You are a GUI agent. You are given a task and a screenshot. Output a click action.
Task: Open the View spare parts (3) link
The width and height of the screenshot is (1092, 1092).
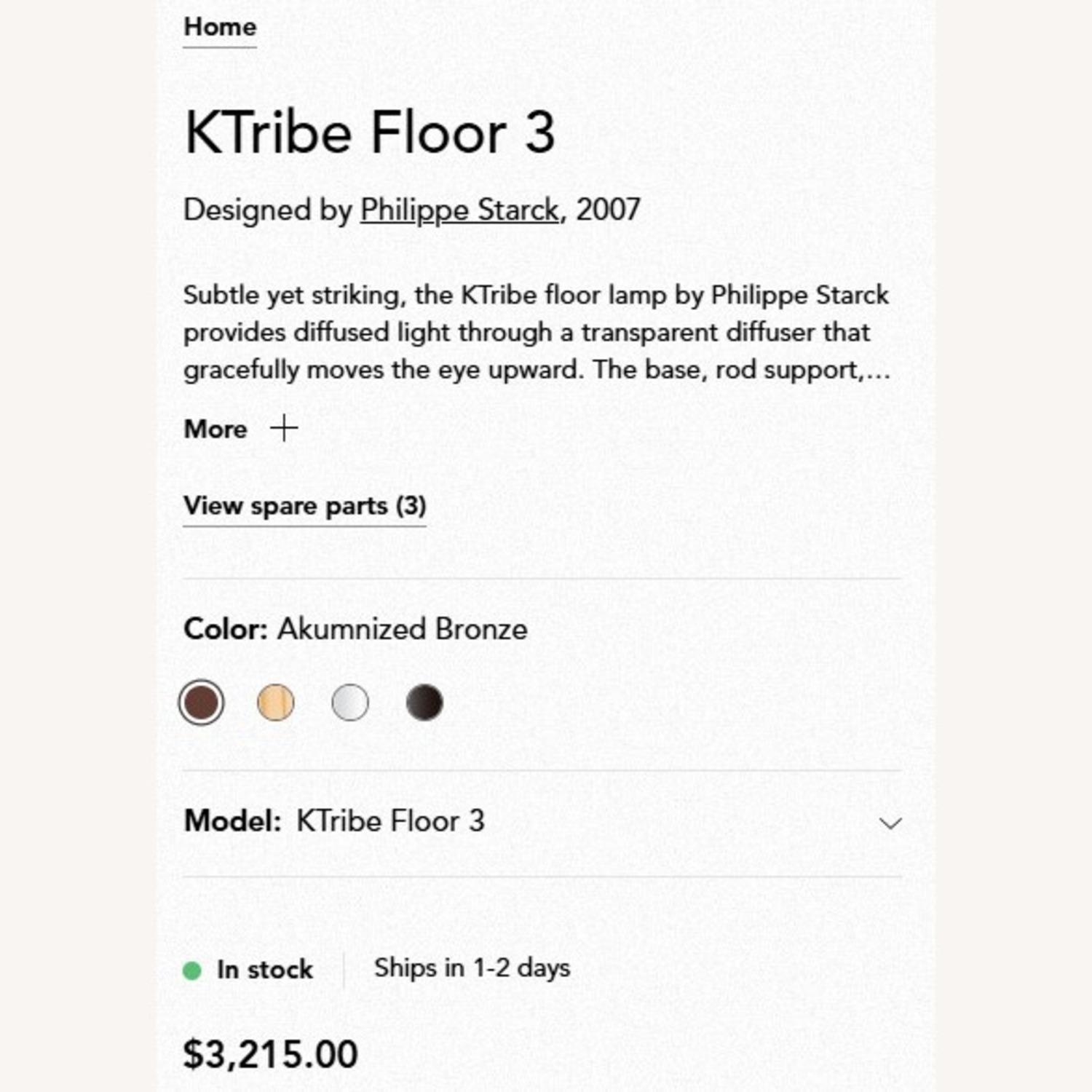click(x=304, y=505)
